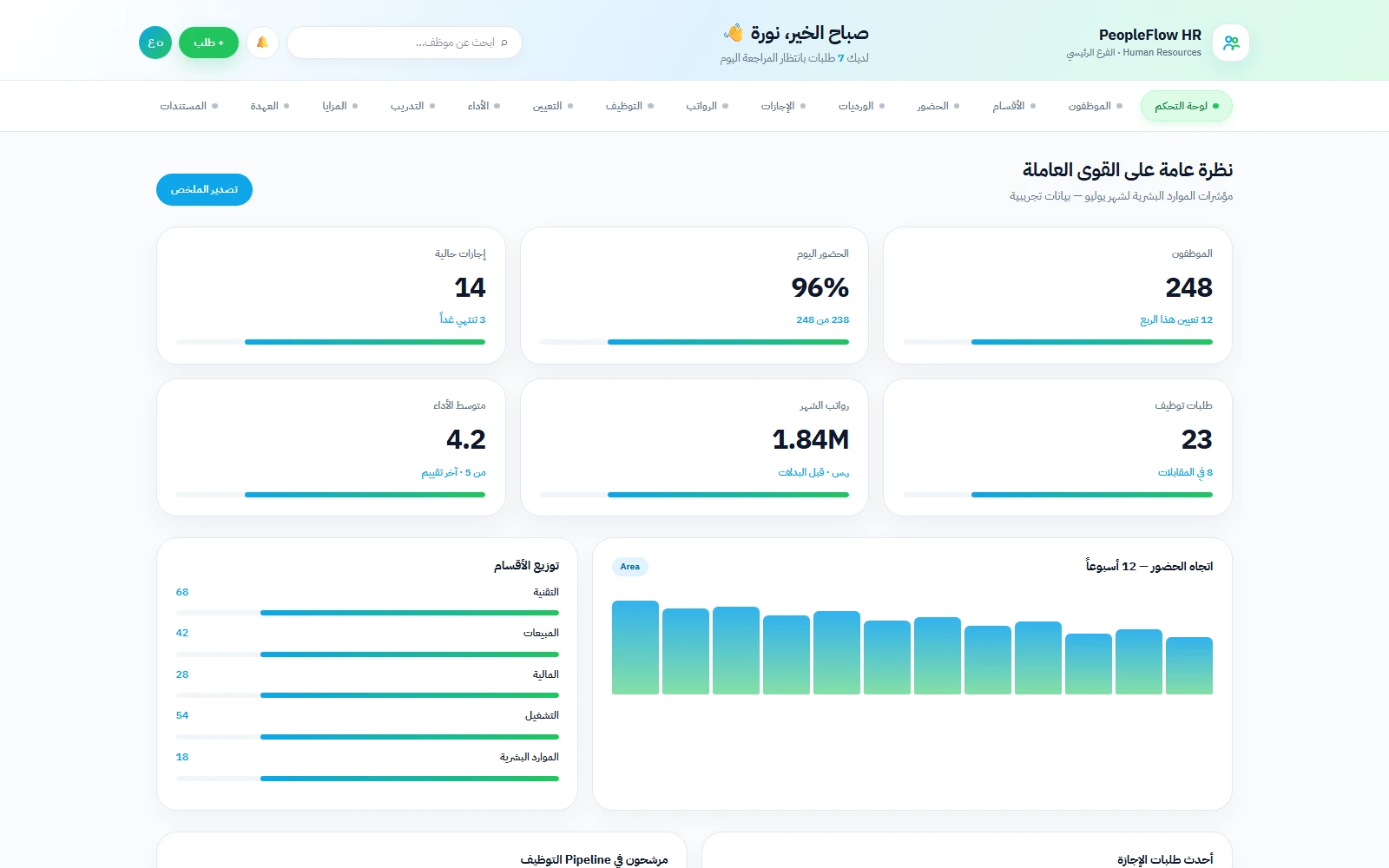Open the user avatar in the header
The width and height of the screenshot is (1389, 868).
[155, 43]
